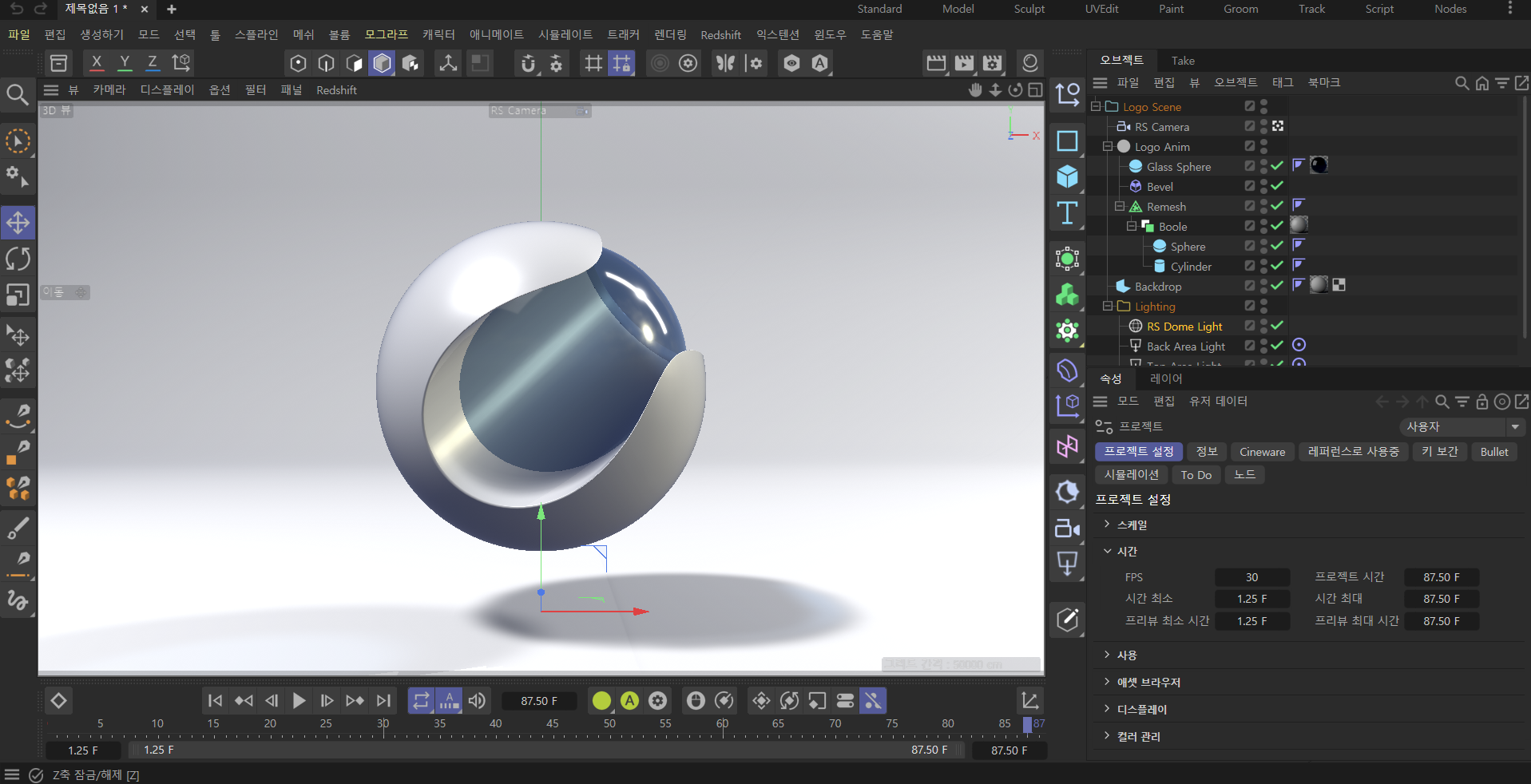
Task: Open the Cineware settings button
Action: point(1262,452)
